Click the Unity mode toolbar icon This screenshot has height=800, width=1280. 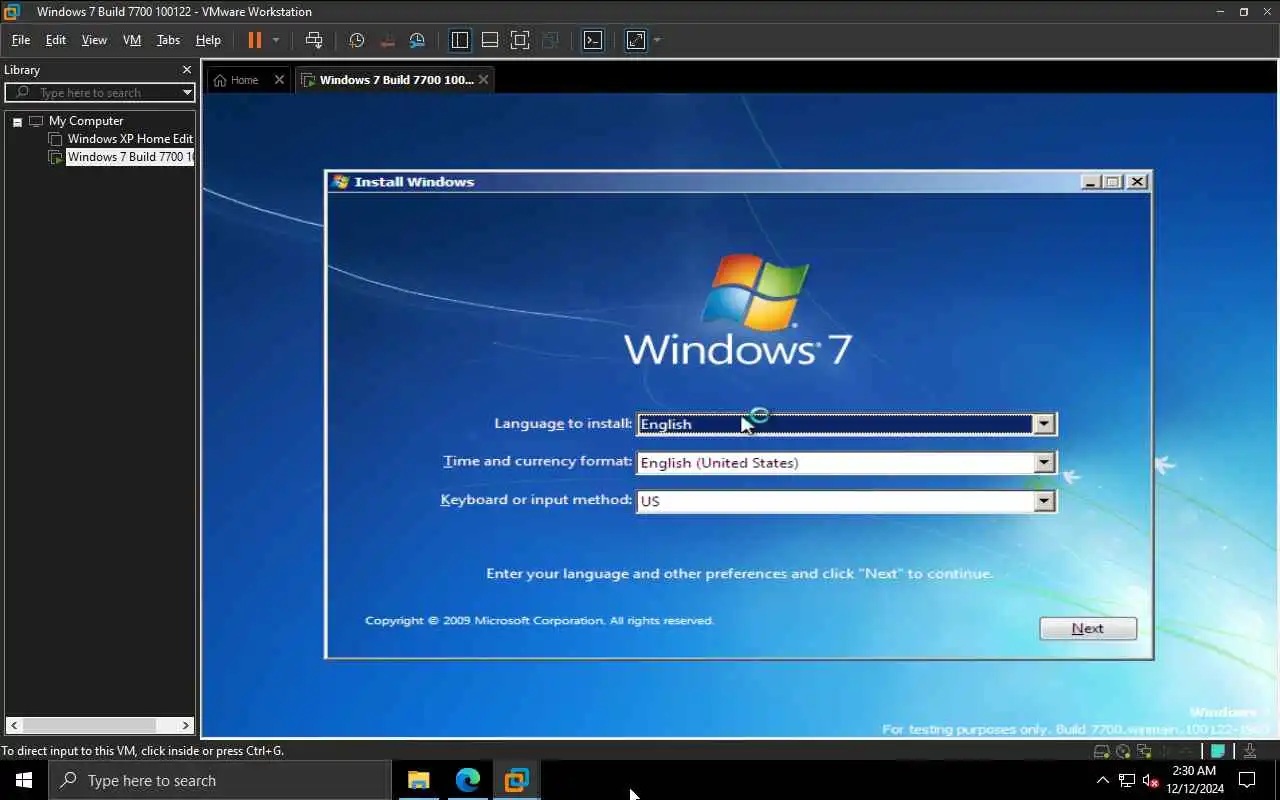550,40
